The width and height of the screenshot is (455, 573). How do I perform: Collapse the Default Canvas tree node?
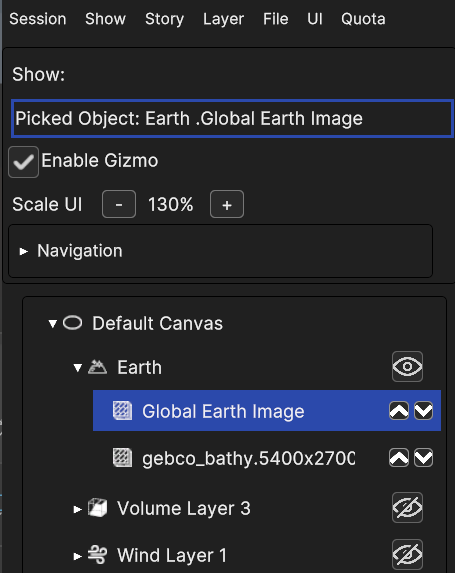pyautogui.click(x=53, y=323)
